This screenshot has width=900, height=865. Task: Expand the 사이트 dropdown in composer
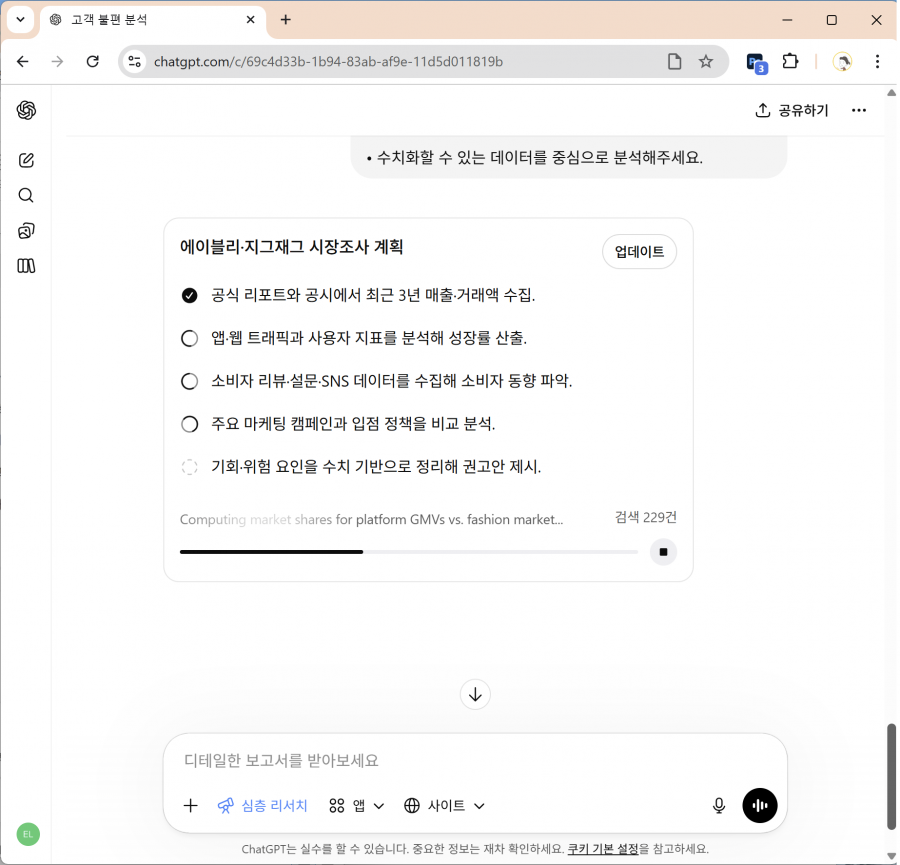pos(445,806)
